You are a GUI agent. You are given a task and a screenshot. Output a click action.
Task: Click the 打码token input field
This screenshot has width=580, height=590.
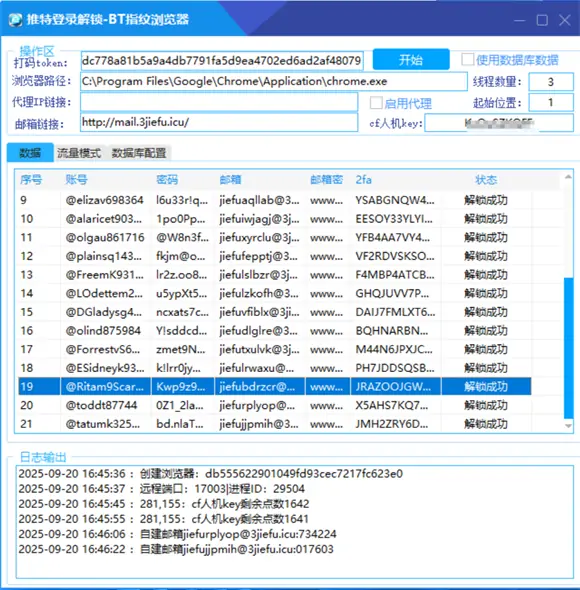[x=222, y=61]
